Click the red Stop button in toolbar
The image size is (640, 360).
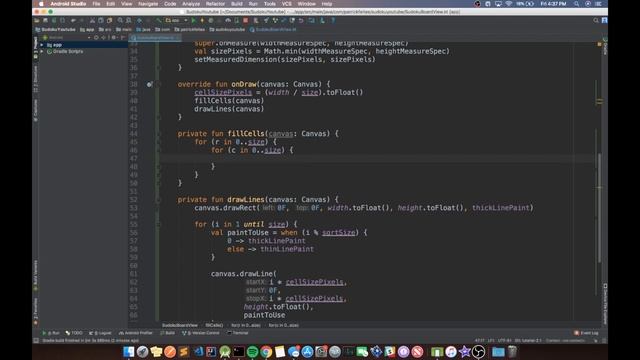coord(246,20)
